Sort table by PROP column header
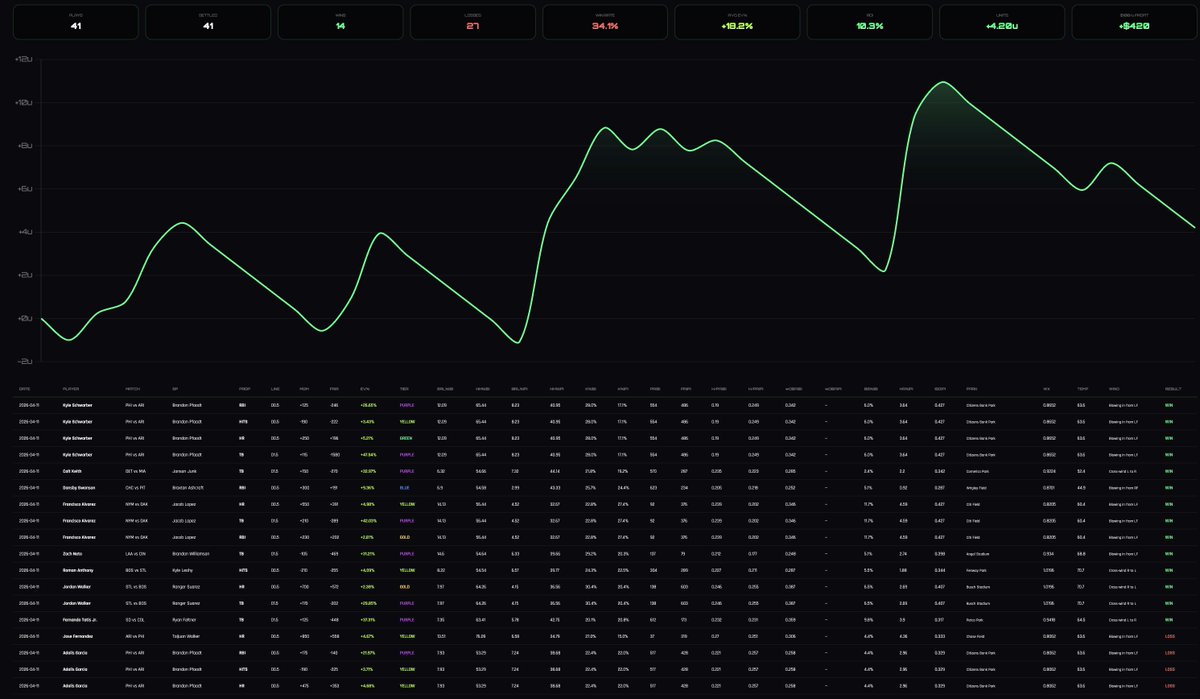Viewport: 1200px width, 699px height. point(245,389)
